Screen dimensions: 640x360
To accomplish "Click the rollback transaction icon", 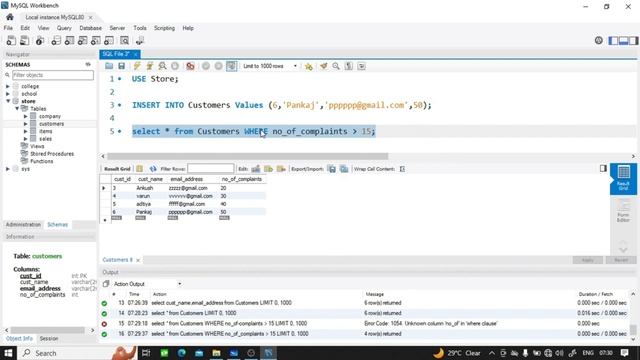I will tap(218, 66).
